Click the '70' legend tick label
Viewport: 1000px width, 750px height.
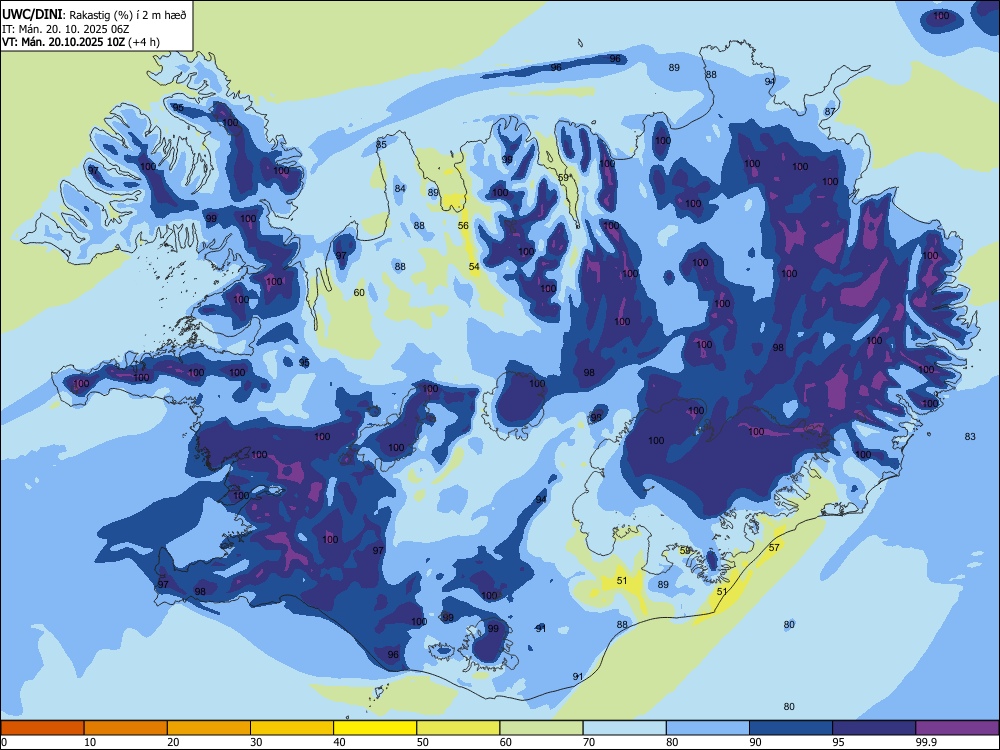589,742
